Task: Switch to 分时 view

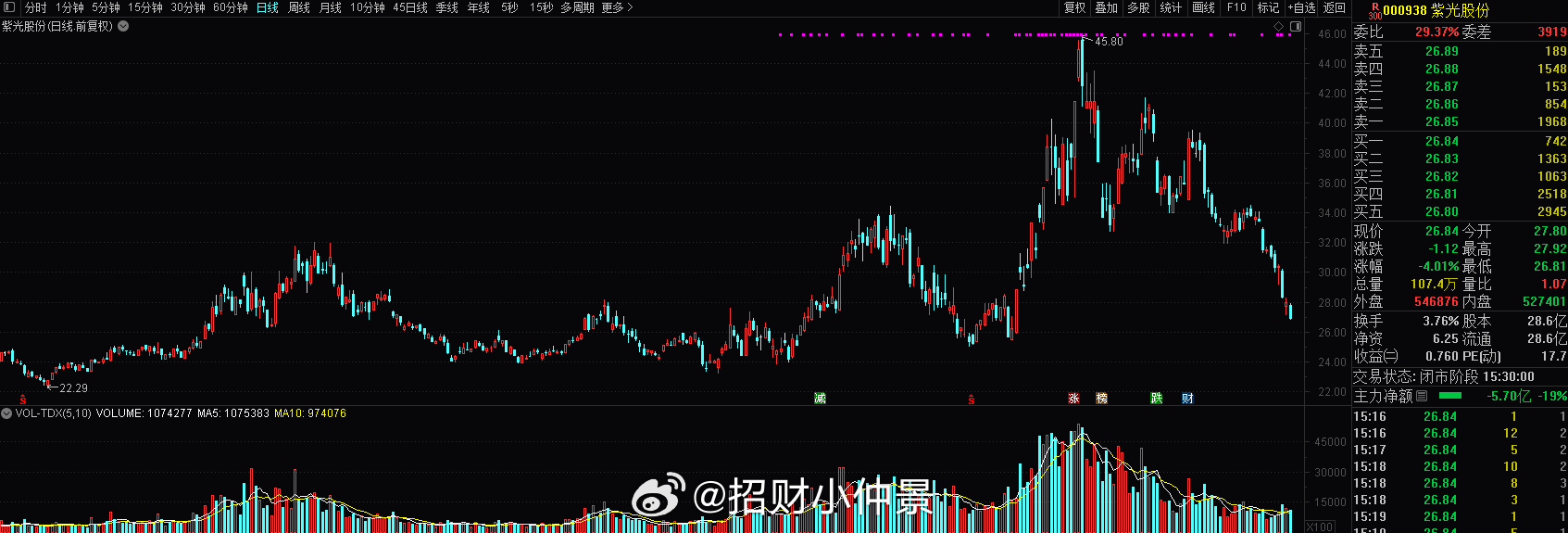Action: (x=36, y=7)
